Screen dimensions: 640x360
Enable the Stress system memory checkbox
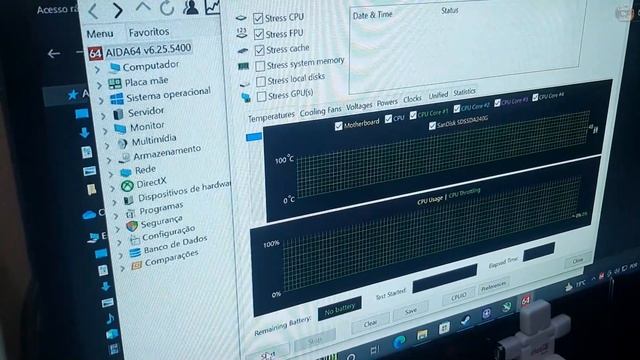pos(260,66)
